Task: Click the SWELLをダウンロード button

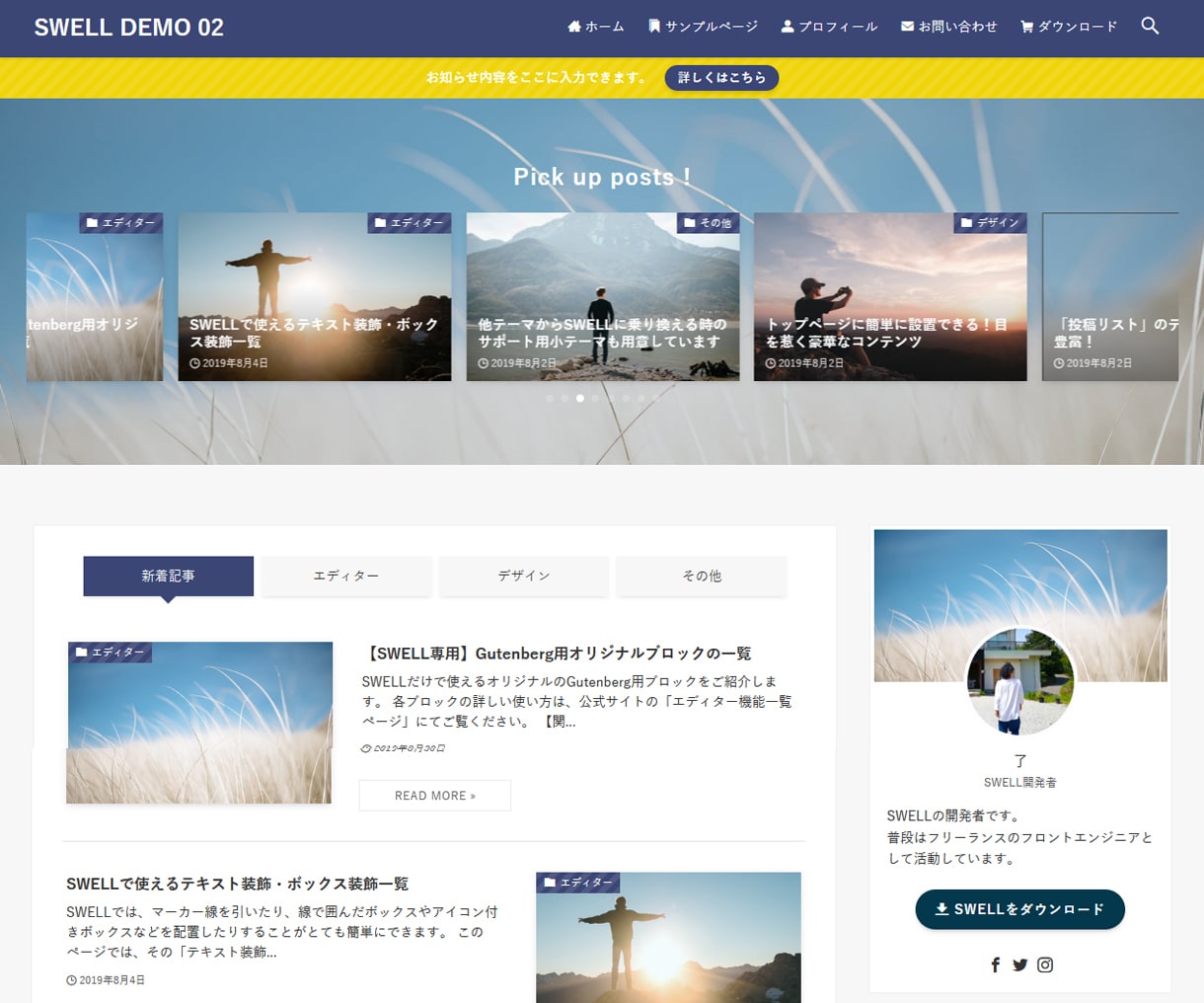Action: (x=1020, y=909)
